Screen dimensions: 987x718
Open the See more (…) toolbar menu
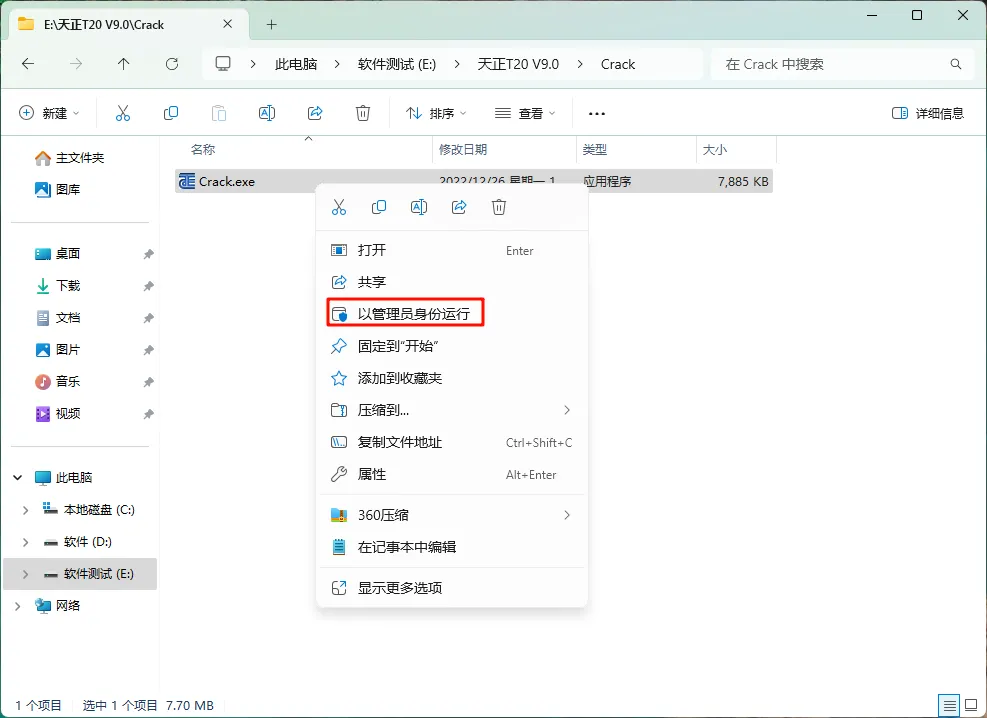[x=596, y=113]
